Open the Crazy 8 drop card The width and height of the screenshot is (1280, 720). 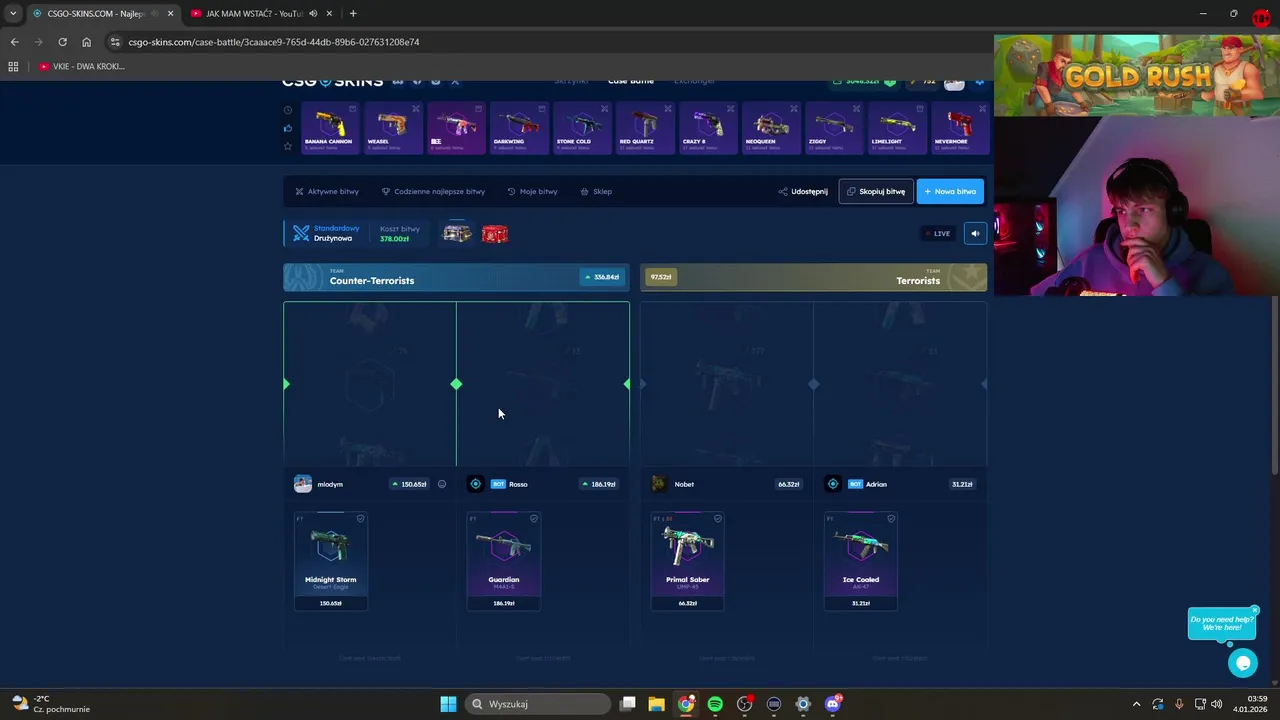click(708, 128)
